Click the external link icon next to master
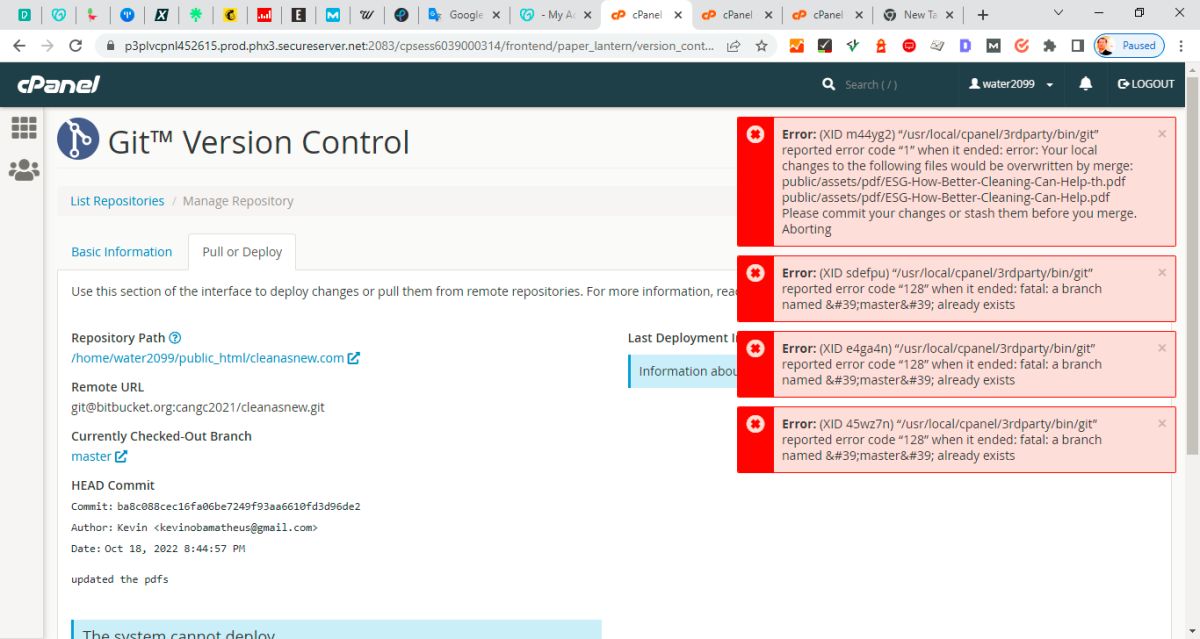The image size is (1200, 639). (x=121, y=456)
